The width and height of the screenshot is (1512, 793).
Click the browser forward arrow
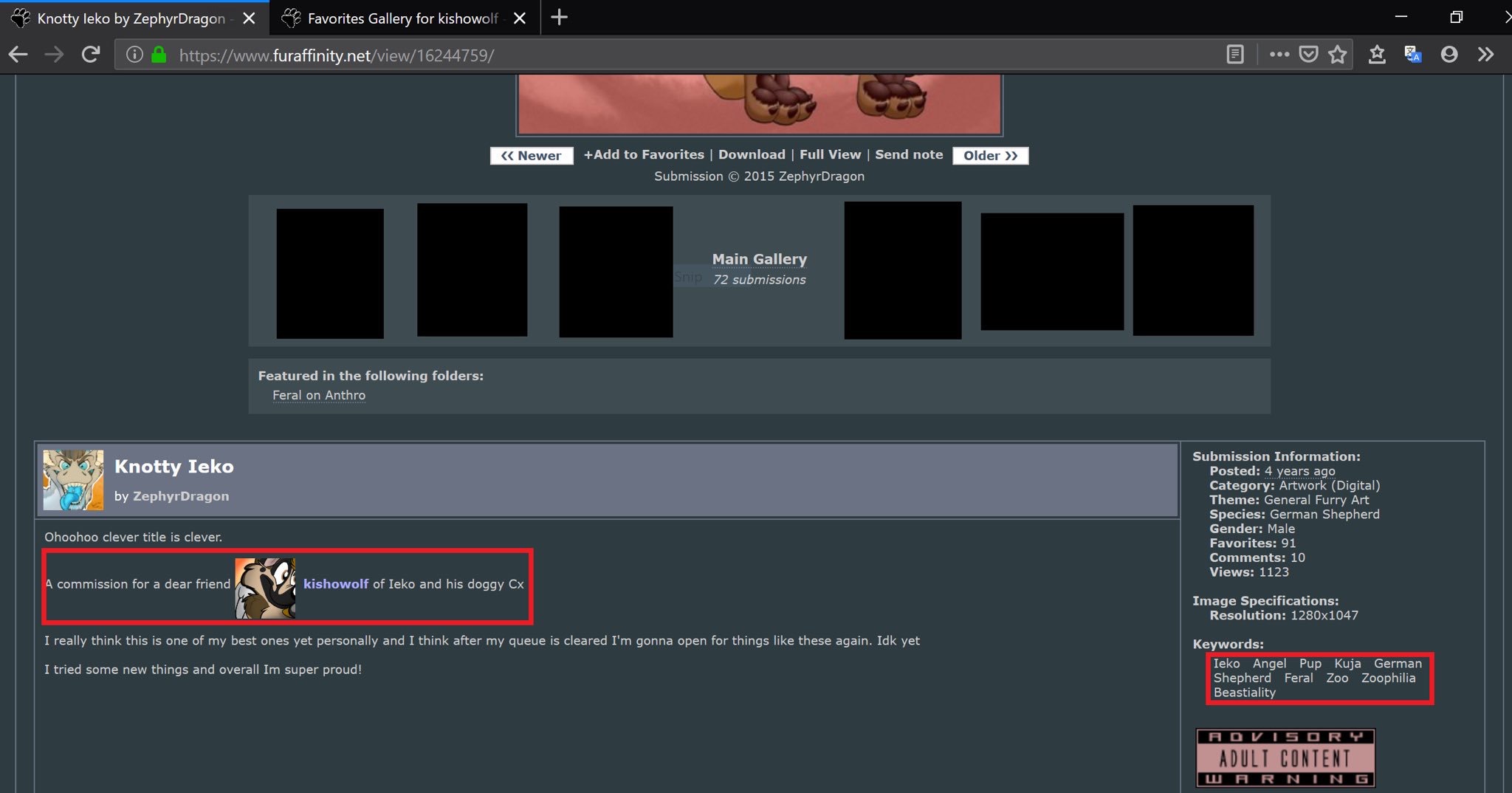coord(54,55)
